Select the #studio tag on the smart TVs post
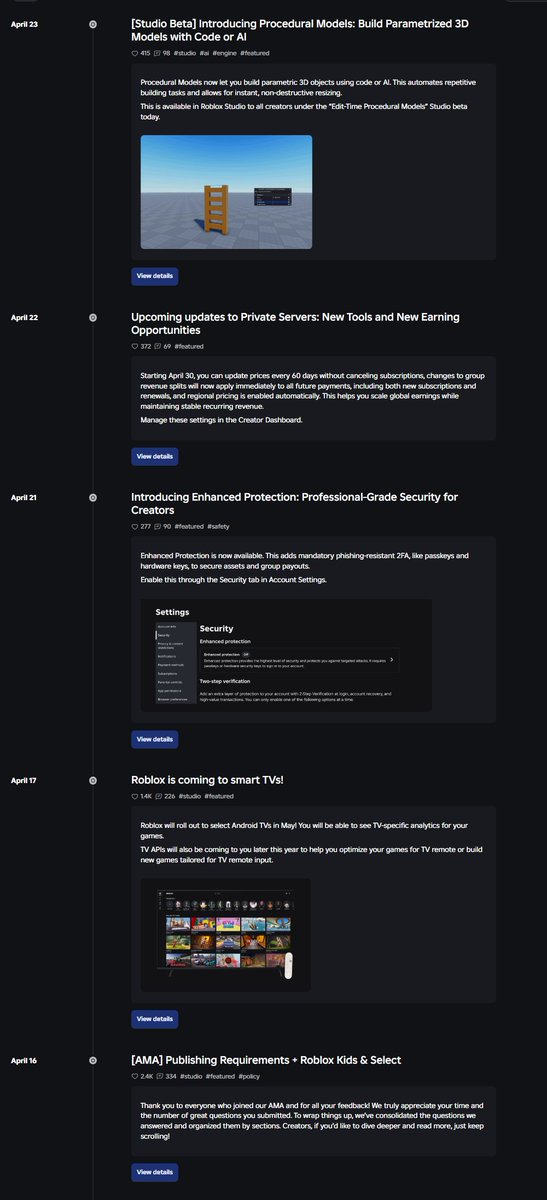 189,796
